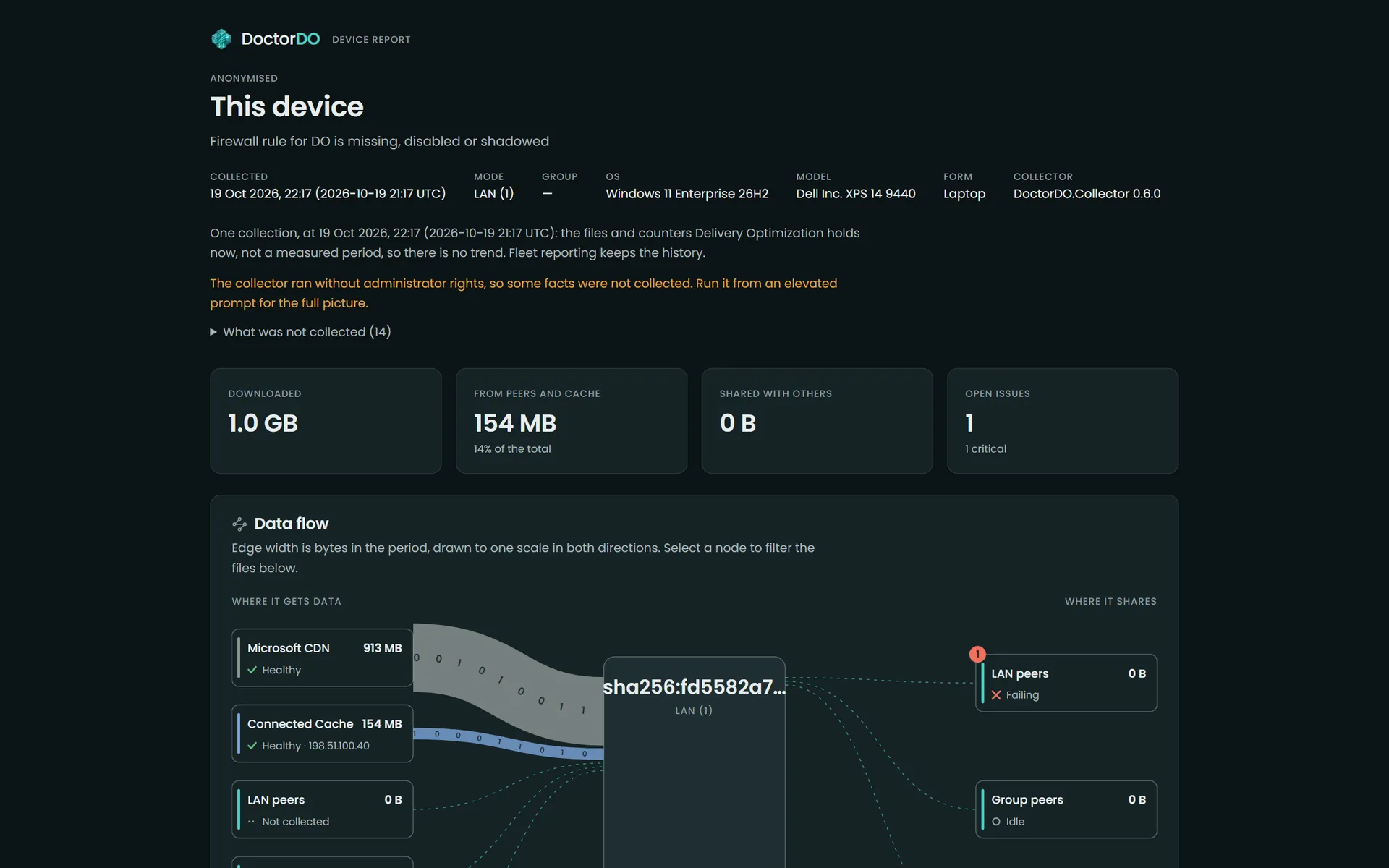Viewport: 1389px width, 868px height.
Task: Click the 'This device' heading
Action: click(286, 106)
